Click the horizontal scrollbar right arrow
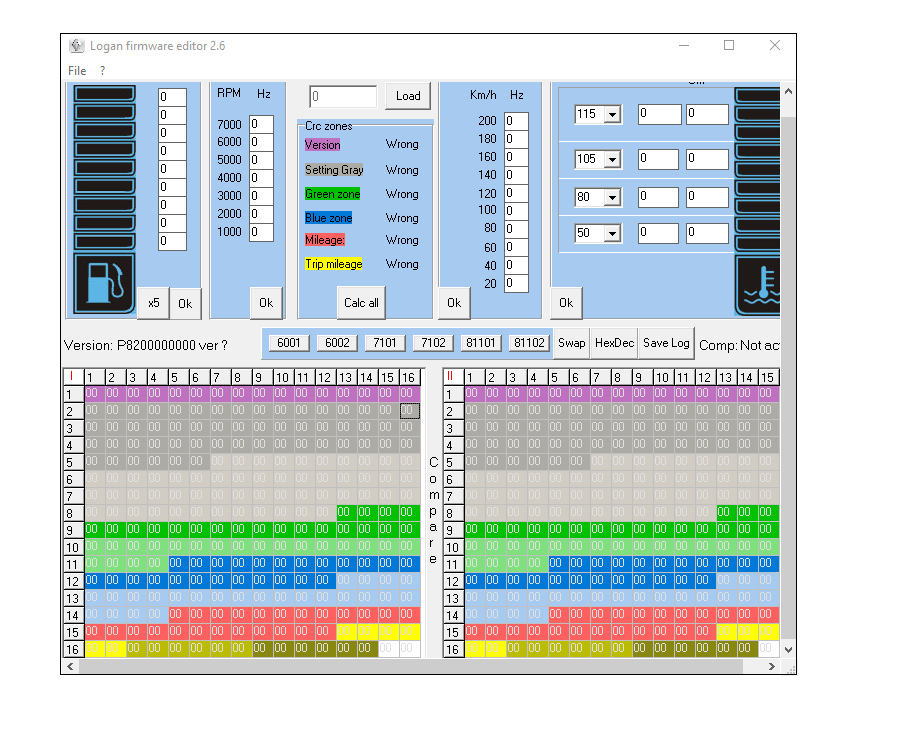Screen dimensions: 900x734 click(772, 666)
